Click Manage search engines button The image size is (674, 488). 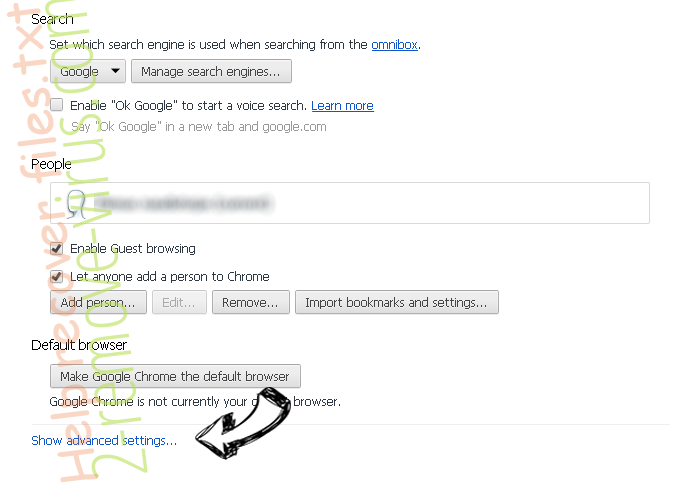(211, 71)
